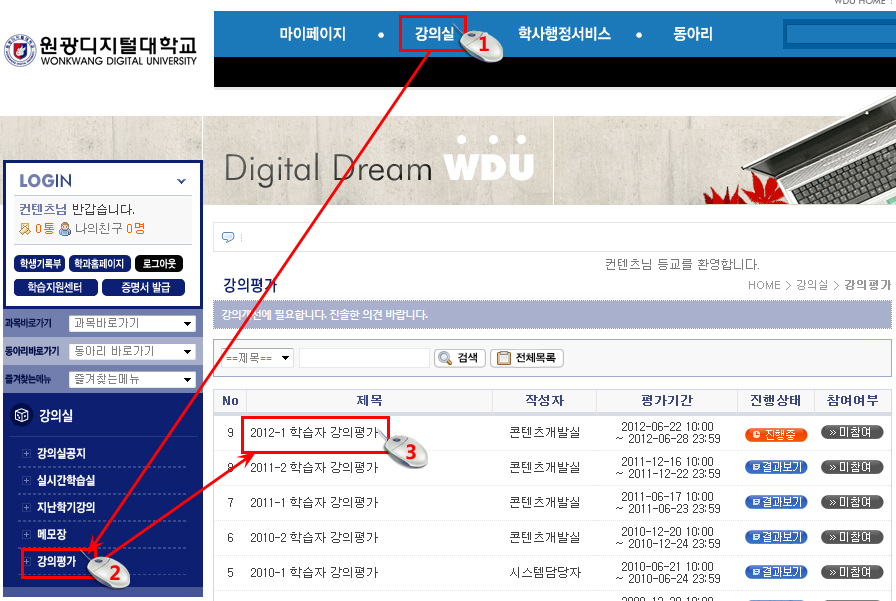Click the message envelope icon in login box
The image size is (896, 601).
[26, 229]
